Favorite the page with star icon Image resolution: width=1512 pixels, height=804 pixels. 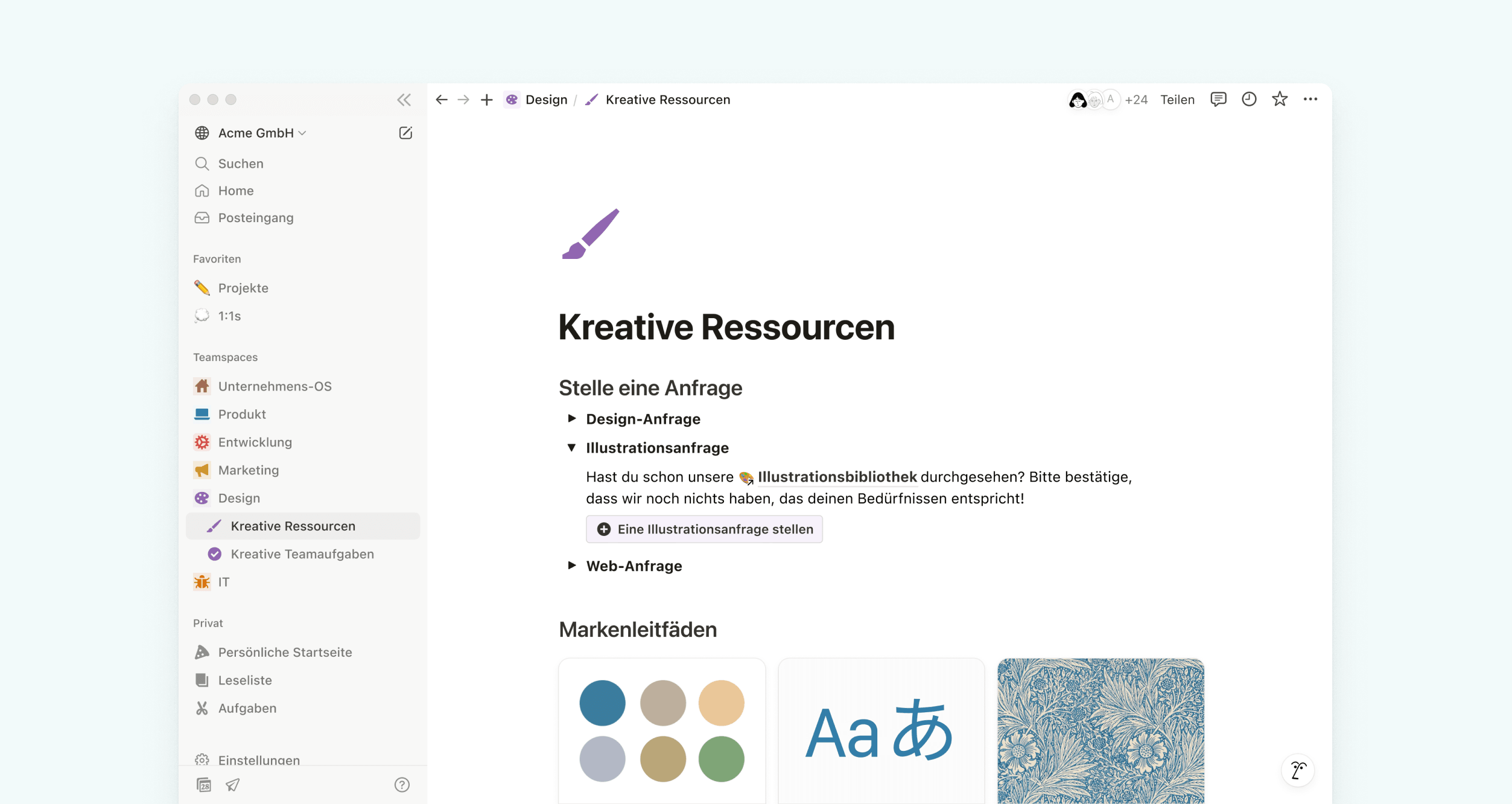click(1280, 99)
